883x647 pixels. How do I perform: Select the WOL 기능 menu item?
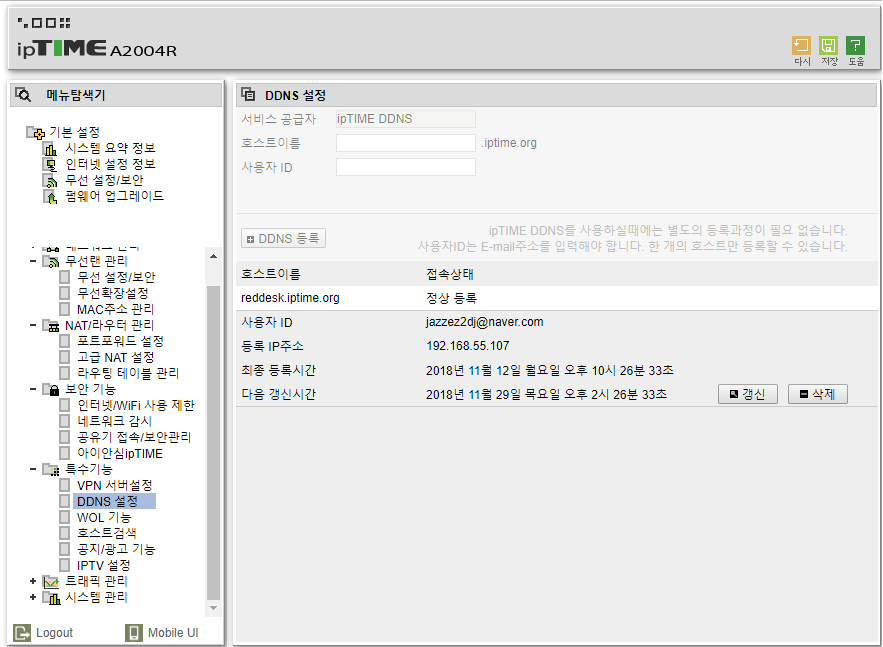coord(104,517)
